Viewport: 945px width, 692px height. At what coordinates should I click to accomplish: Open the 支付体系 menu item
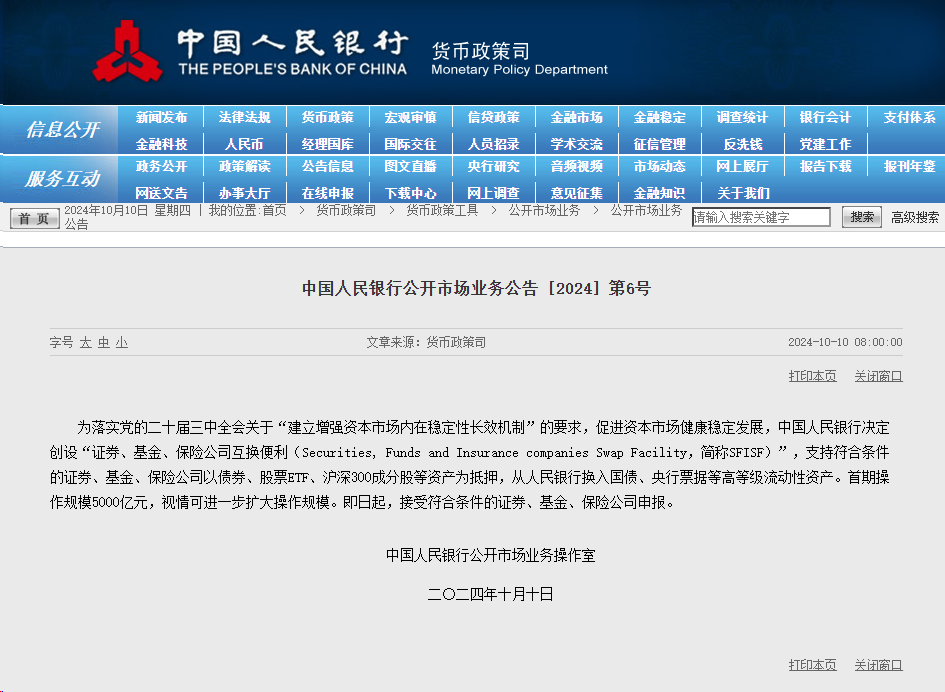909,117
